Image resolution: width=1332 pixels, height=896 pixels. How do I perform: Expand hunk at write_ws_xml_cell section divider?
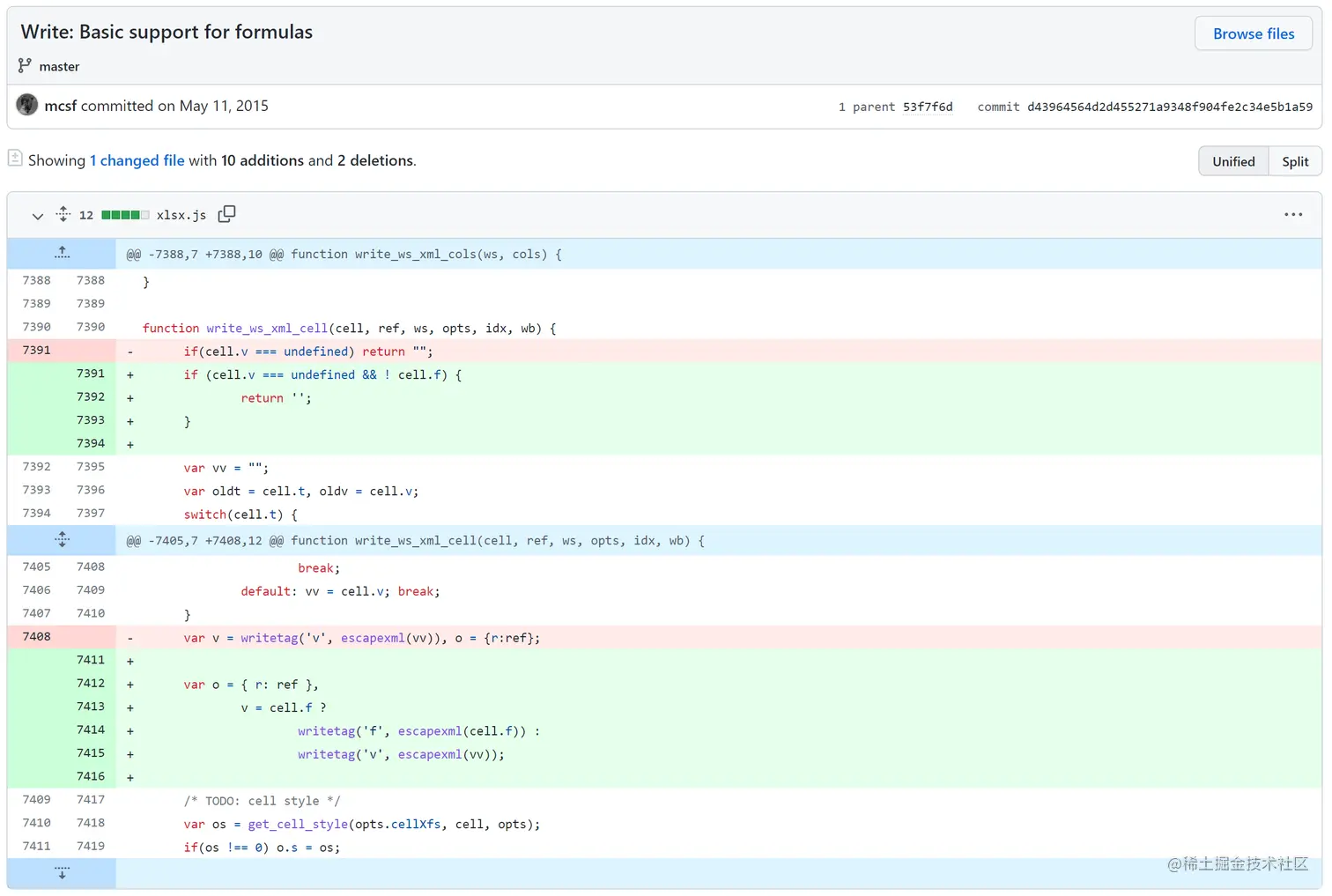[x=62, y=538]
